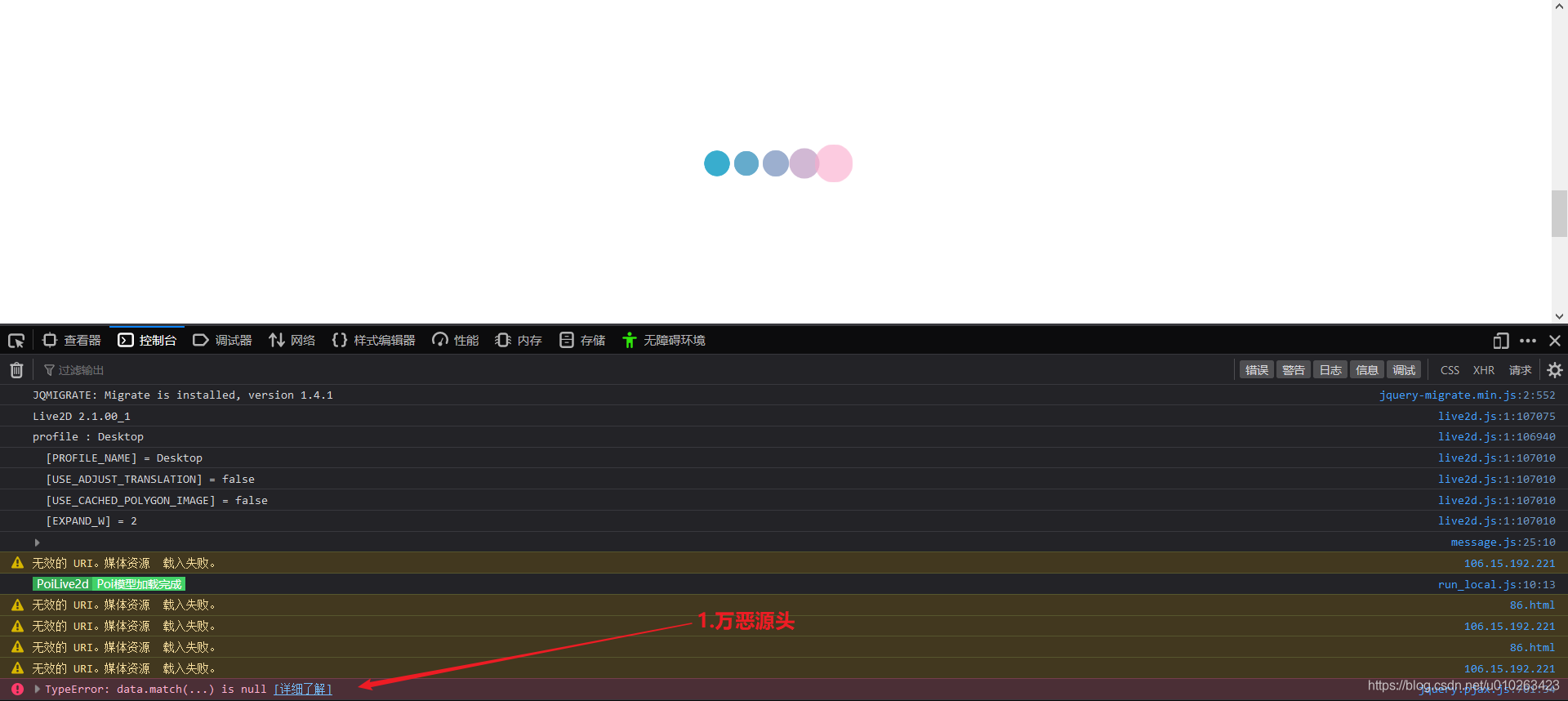The width and height of the screenshot is (1568, 701).
Task: Open devtools more options (three dots) menu
Action: tap(1528, 340)
